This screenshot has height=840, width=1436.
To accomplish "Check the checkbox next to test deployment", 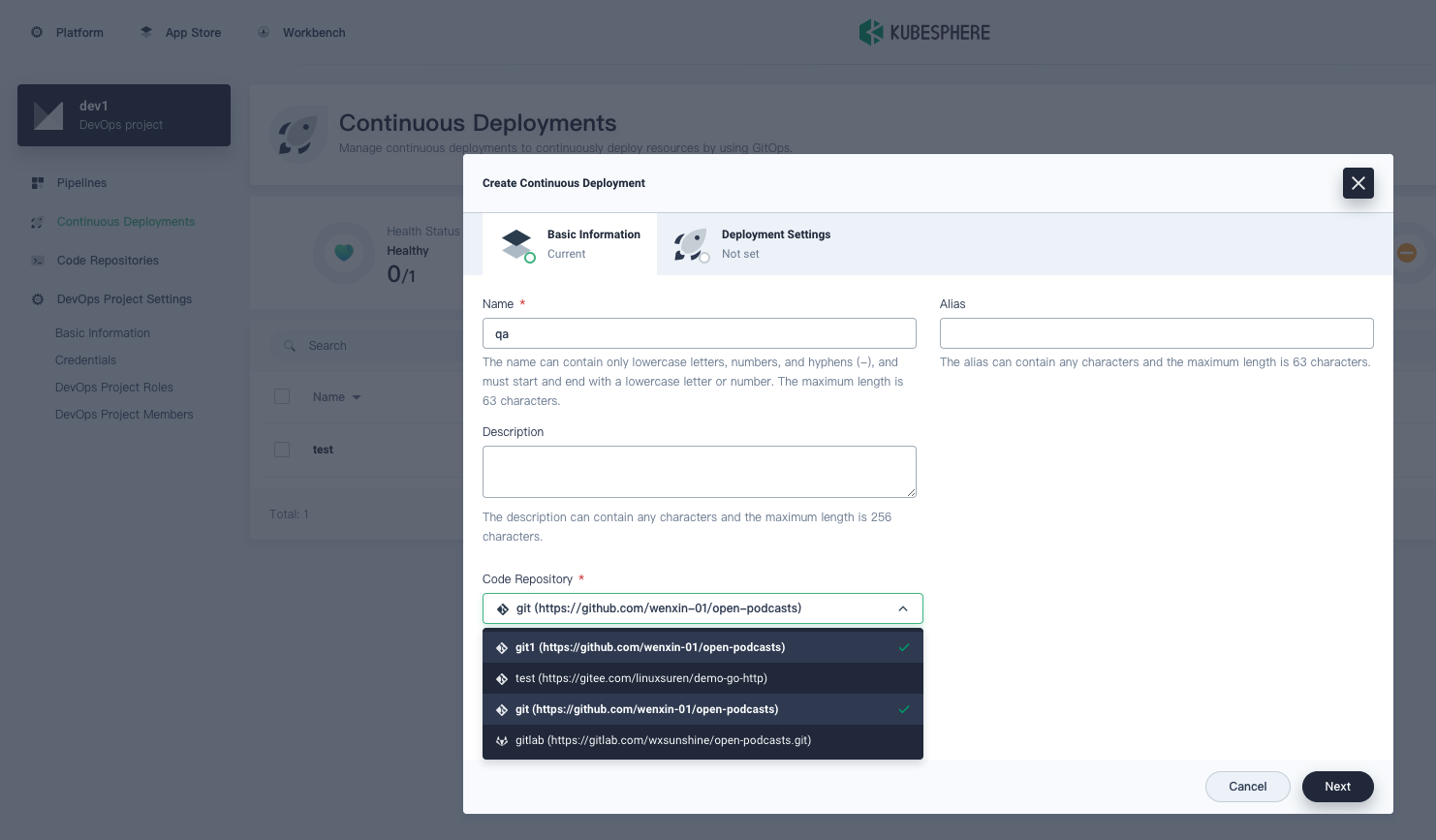I will coord(282,449).
